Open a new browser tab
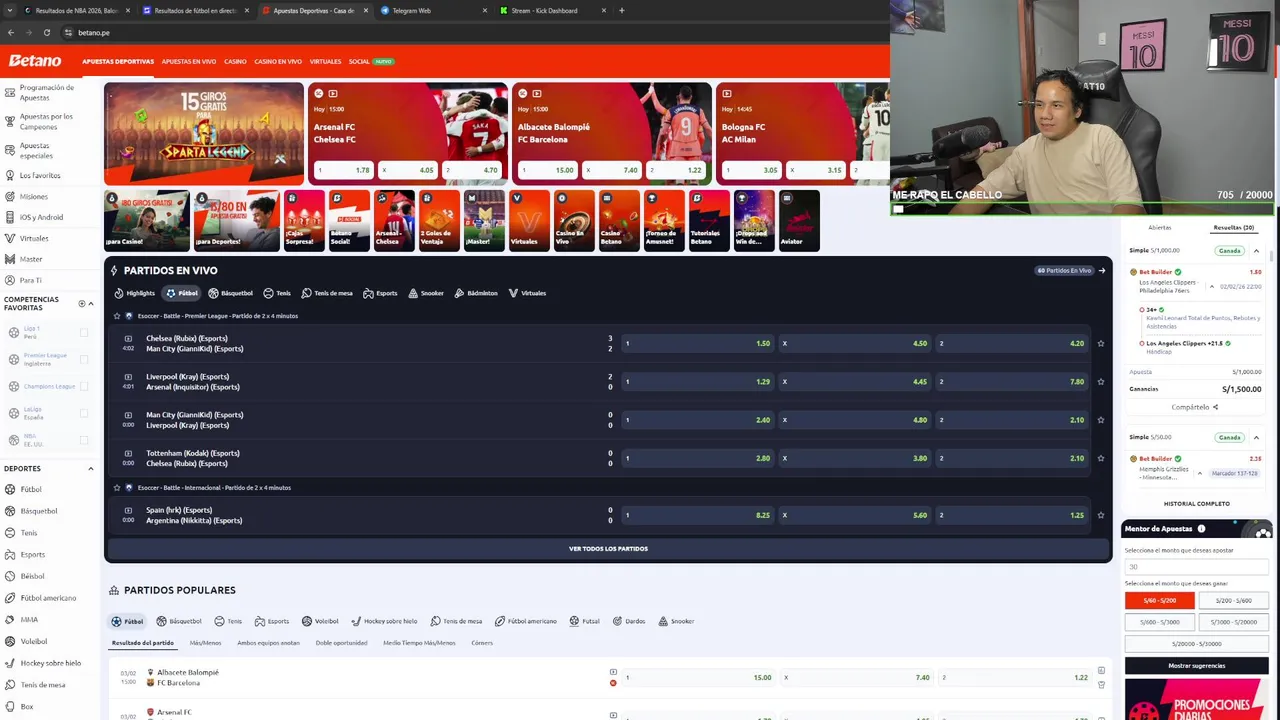This screenshot has width=1280, height=720. [x=621, y=10]
